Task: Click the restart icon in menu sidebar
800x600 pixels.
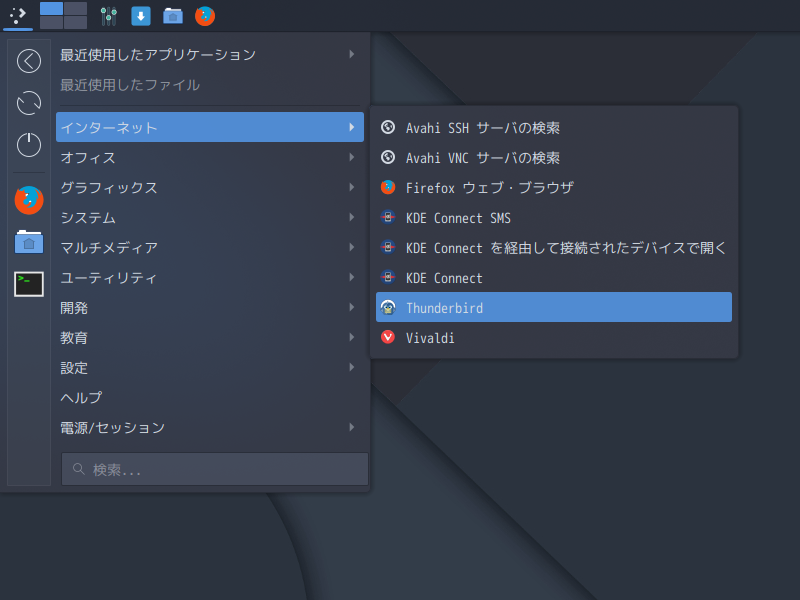Action: pyautogui.click(x=29, y=103)
